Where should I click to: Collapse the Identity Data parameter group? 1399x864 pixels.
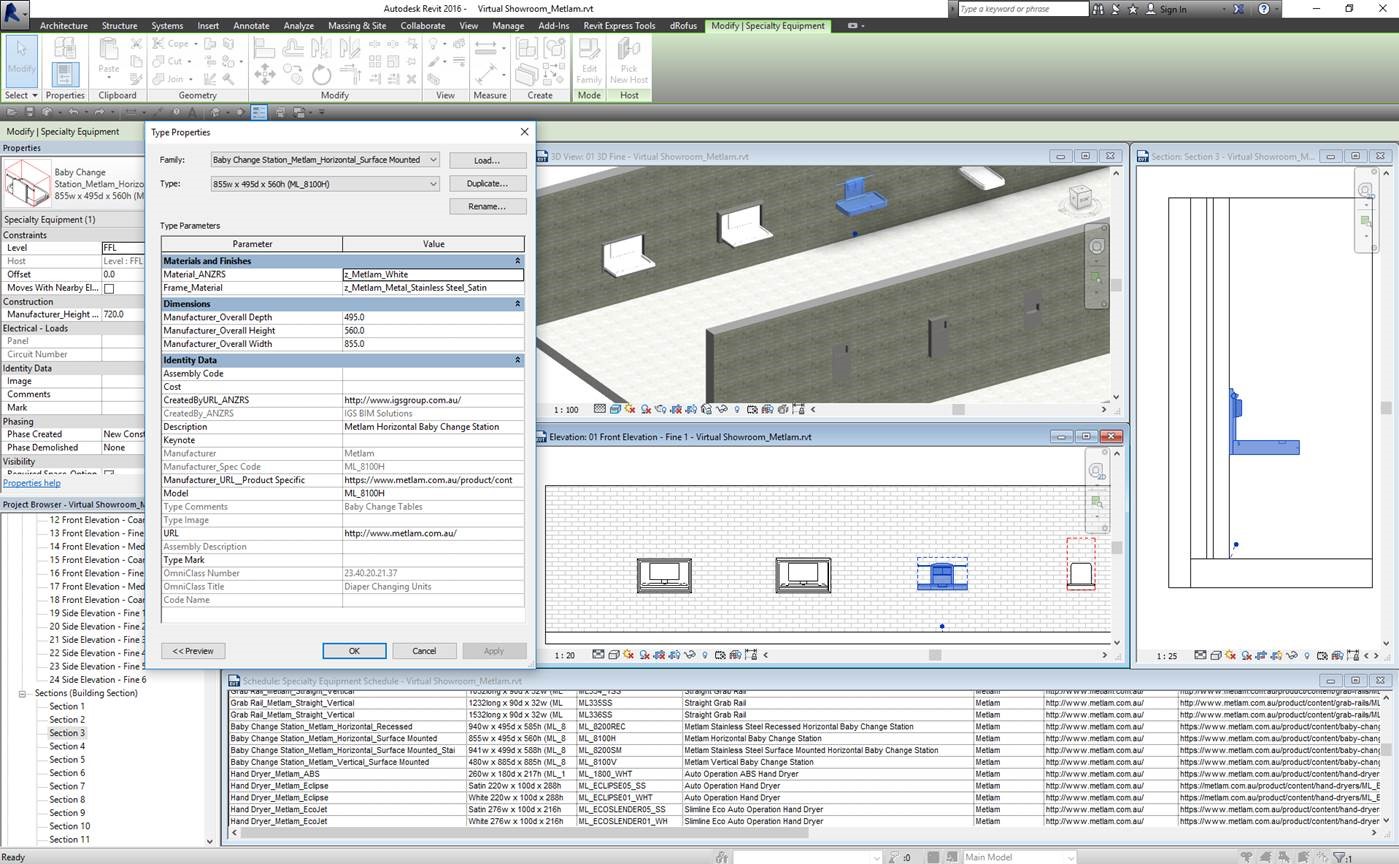point(517,360)
